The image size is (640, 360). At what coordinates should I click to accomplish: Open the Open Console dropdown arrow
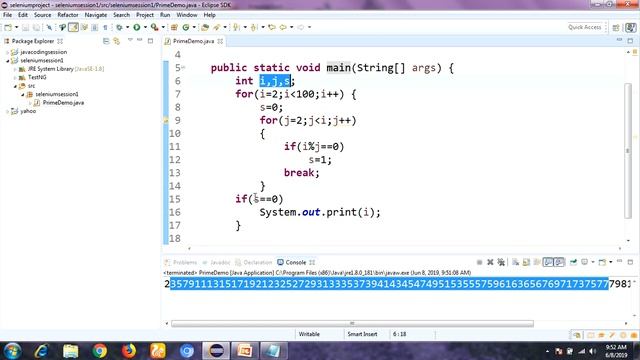click(611, 262)
